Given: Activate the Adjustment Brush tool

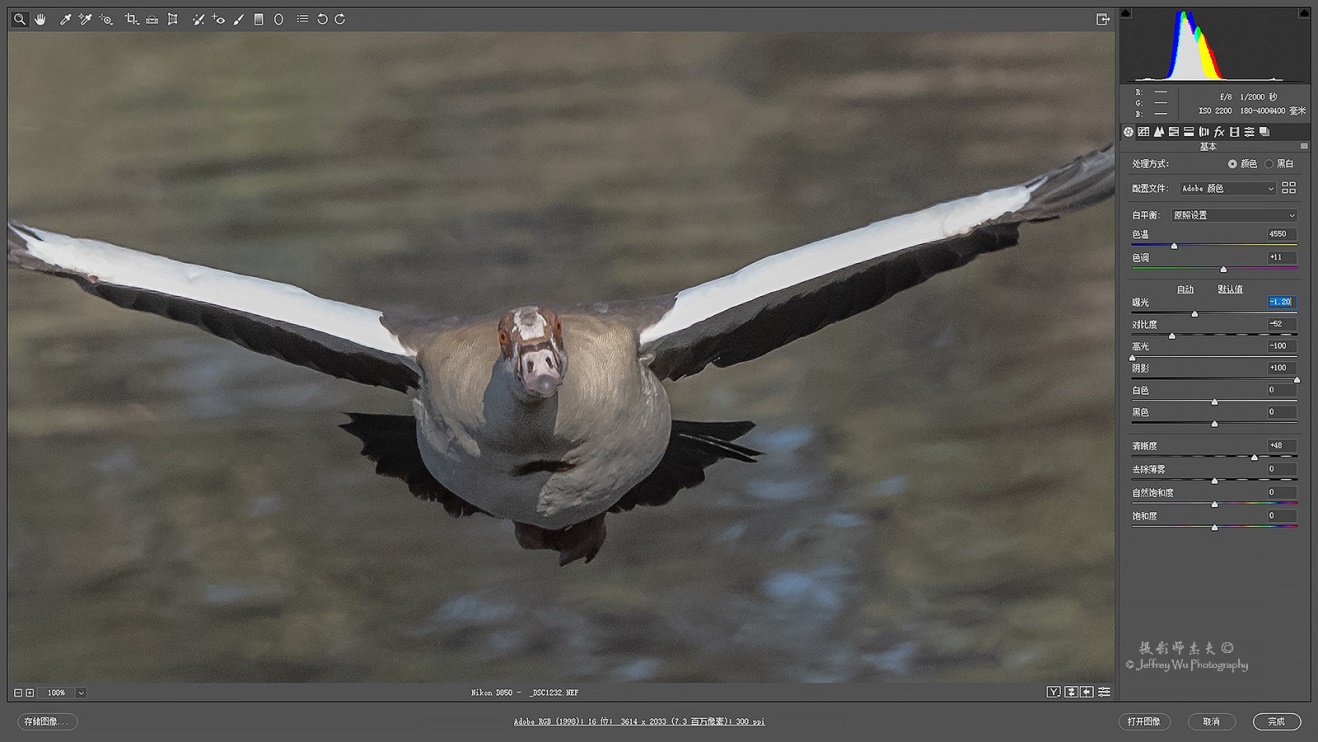Looking at the screenshot, I should point(239,18).
